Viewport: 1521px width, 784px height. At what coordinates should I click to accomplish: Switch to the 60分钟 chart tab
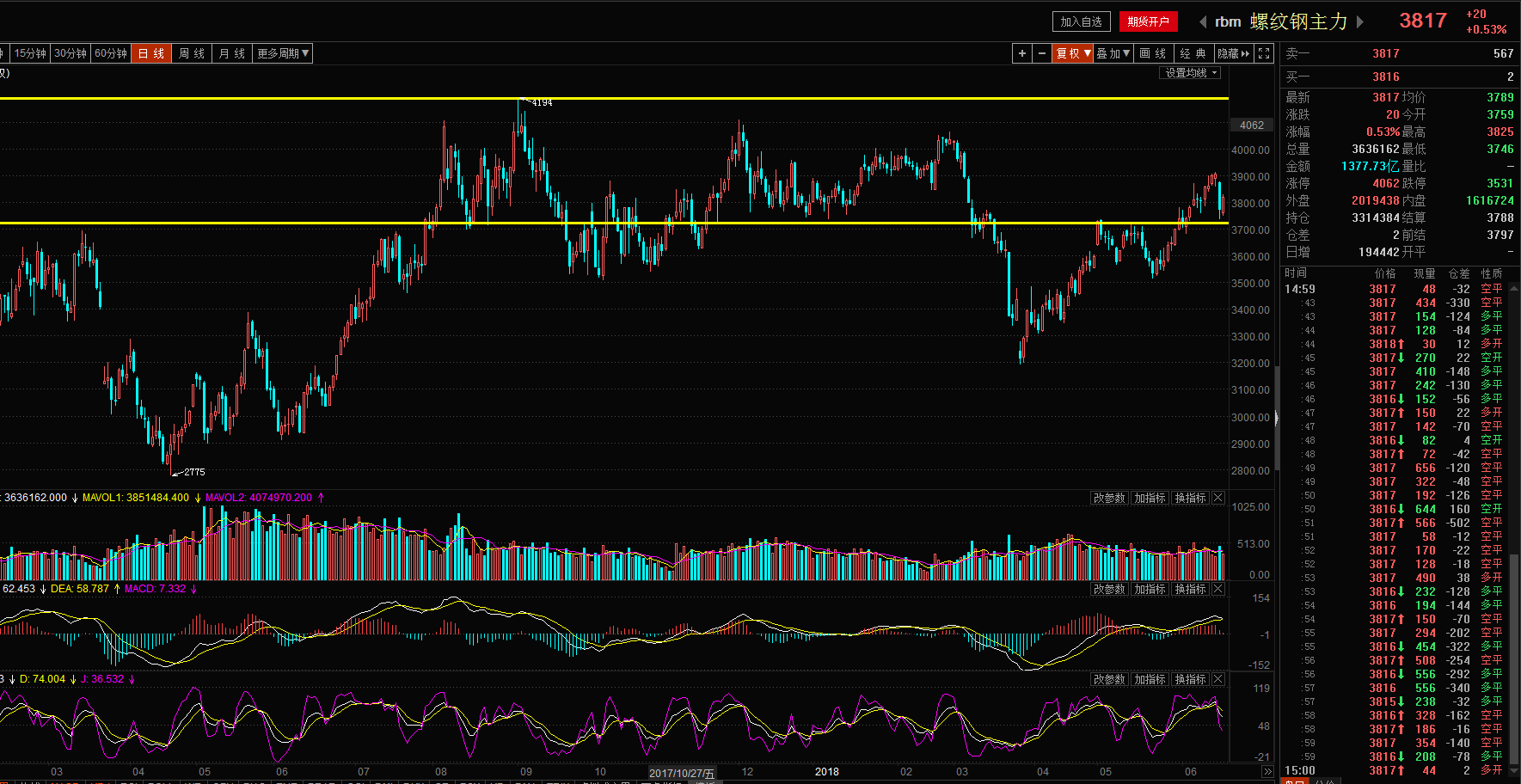(x=111, y=53)
